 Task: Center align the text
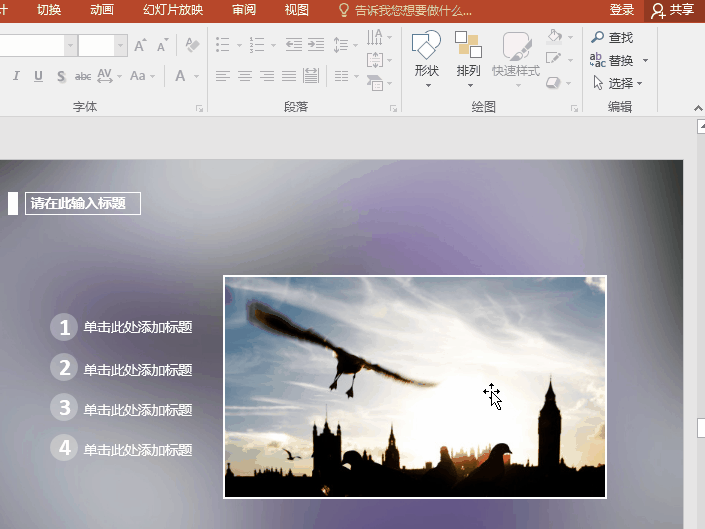pyautogui.click(x=245, y=76)
